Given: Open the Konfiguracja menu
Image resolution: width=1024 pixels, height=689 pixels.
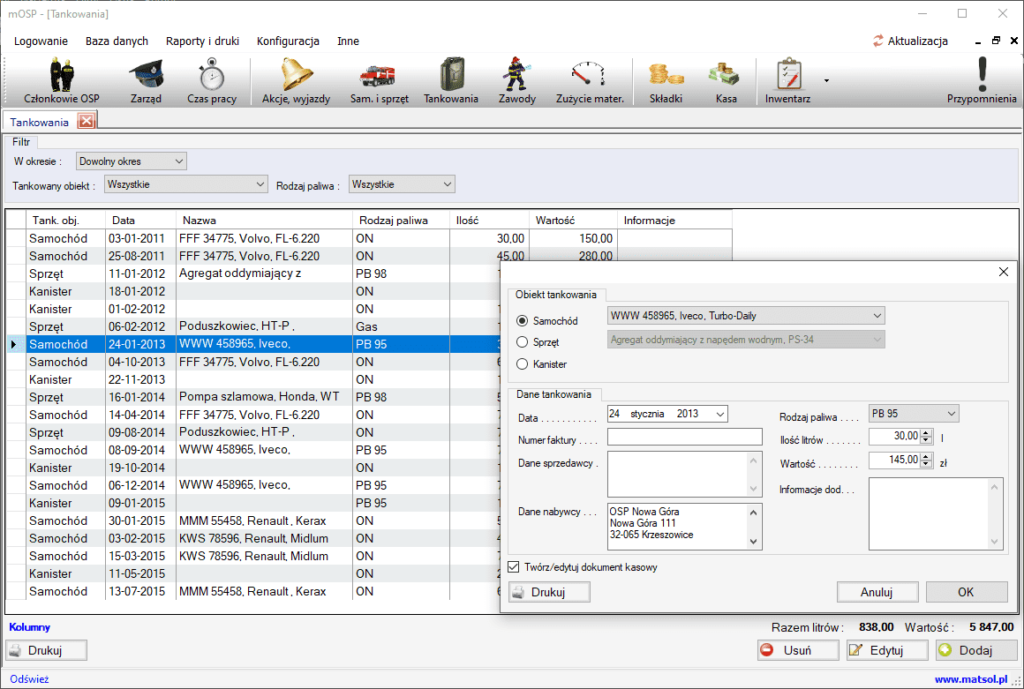Looking at the screenshot, I should point(288,41).
